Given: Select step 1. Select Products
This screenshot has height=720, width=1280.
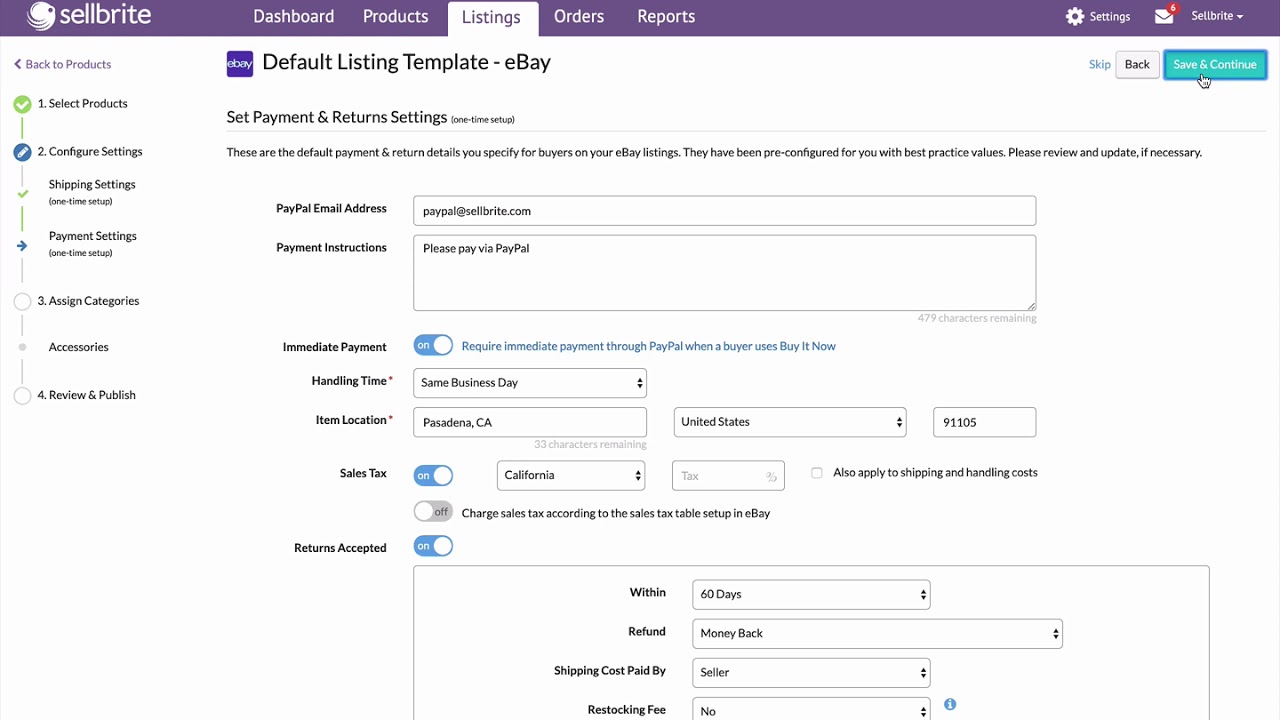Looking at the screenshot, I should tap(82, 104).
